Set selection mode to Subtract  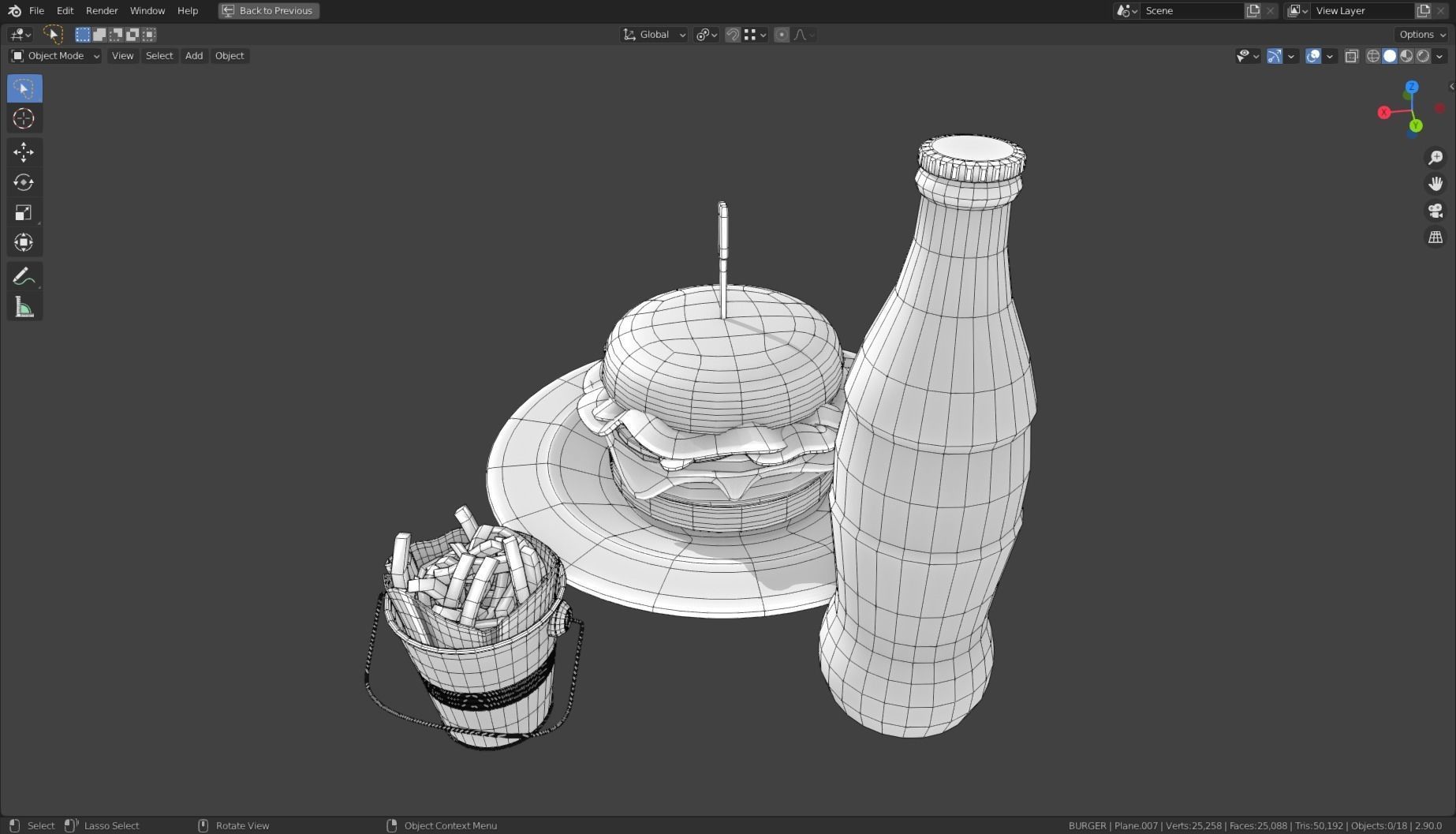coord(116,34)
